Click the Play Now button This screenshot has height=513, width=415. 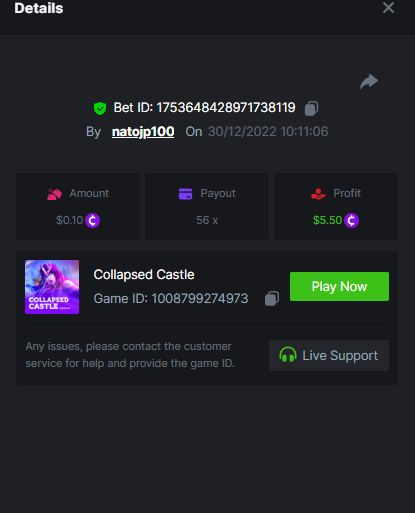tap(339, 286)
